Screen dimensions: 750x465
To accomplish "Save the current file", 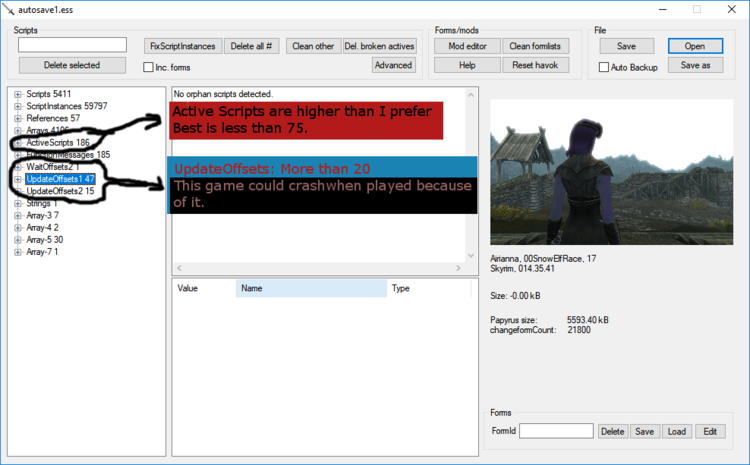I will (x=627, y=46).
